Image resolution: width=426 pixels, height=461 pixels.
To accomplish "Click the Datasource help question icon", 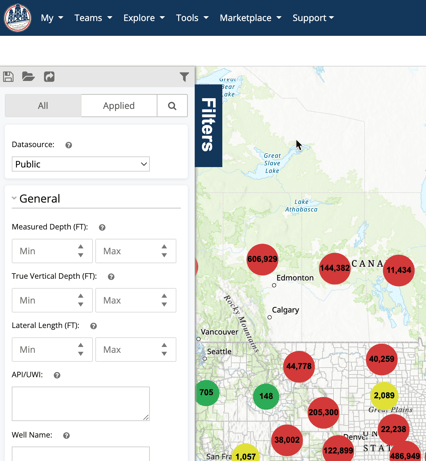I will pos(69,145).
